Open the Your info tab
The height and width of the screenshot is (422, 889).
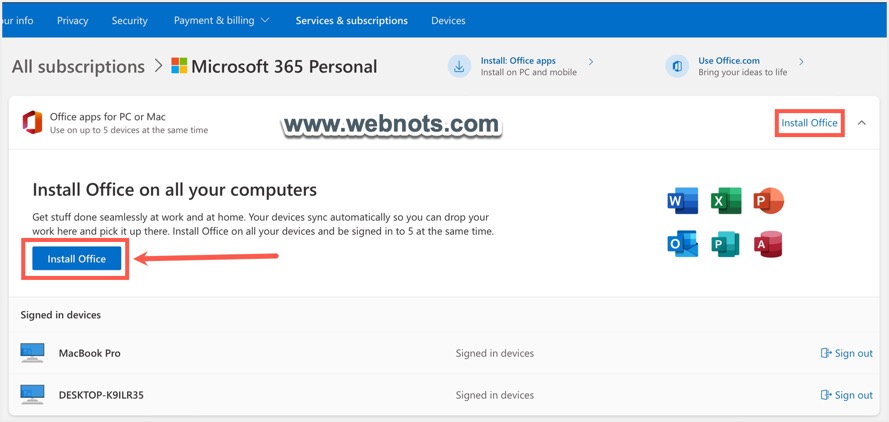coord(17,20)
